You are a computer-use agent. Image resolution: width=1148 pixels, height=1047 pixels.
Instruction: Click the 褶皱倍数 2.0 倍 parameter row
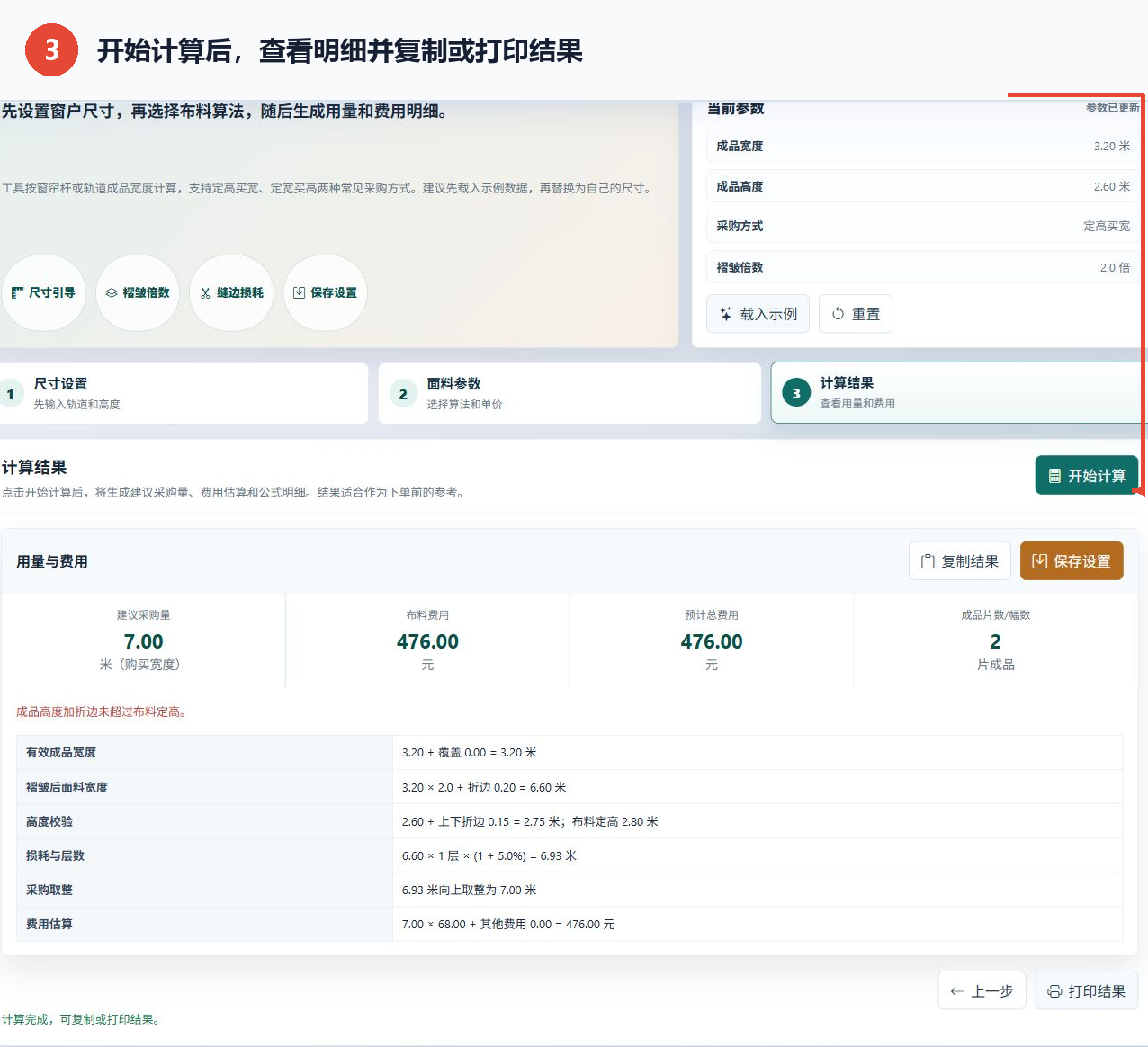point(923,267)
